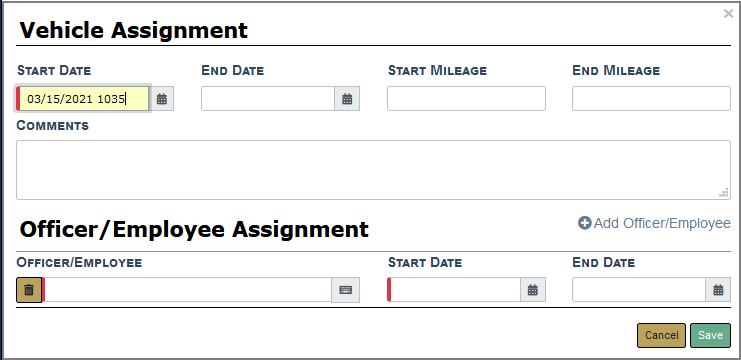Focus the Start Date field showing 03/15/2021 1035
The height and width of the screenshot is (360, 741).
coord(84,99)
